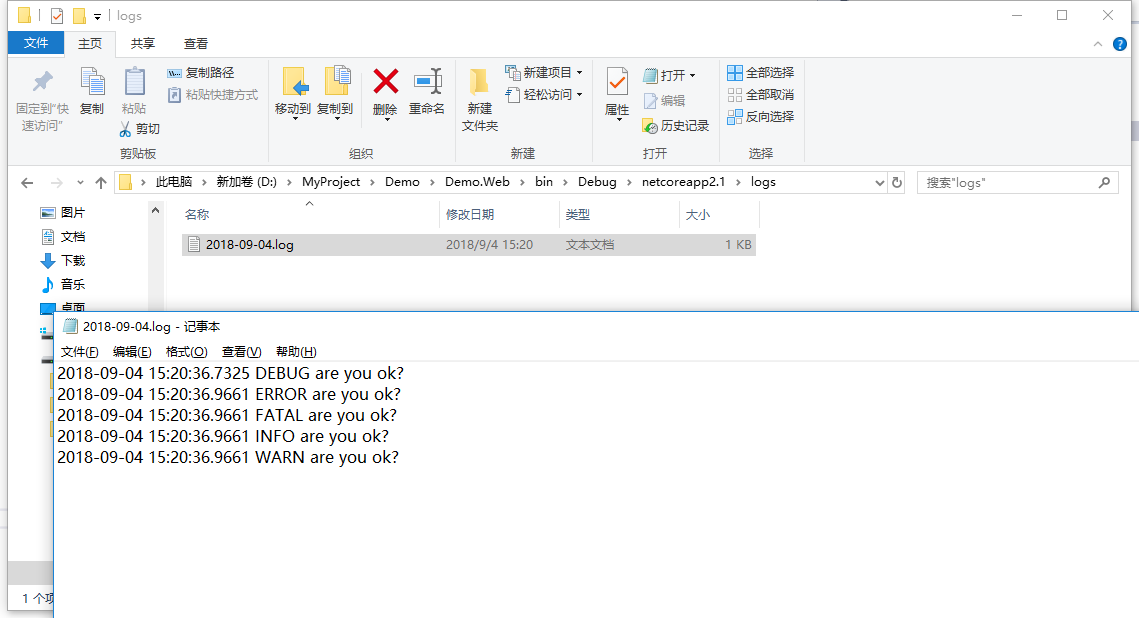
Task: Open Notepad View menu
Action: [x=241, y=351]
